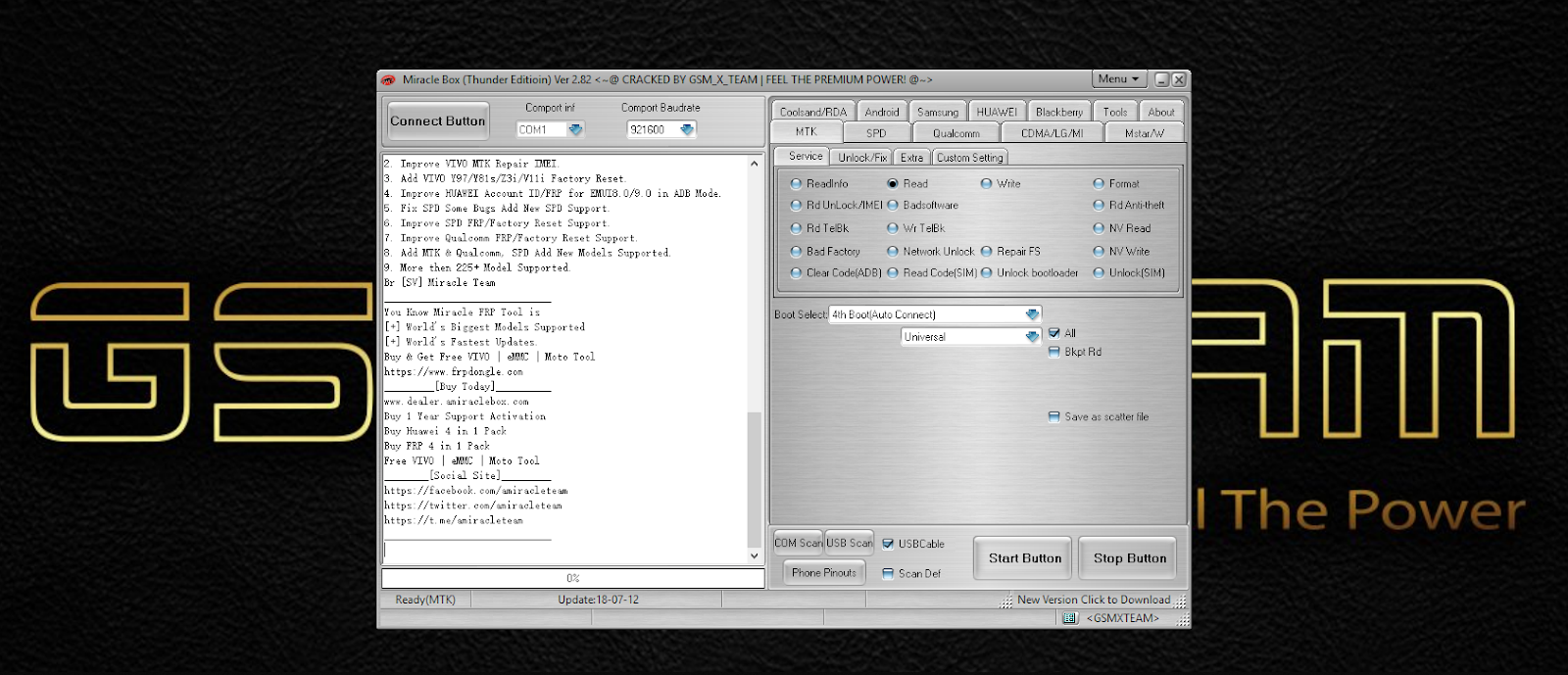
Task: Select the MTK tab
Action: tap(806, 131)
